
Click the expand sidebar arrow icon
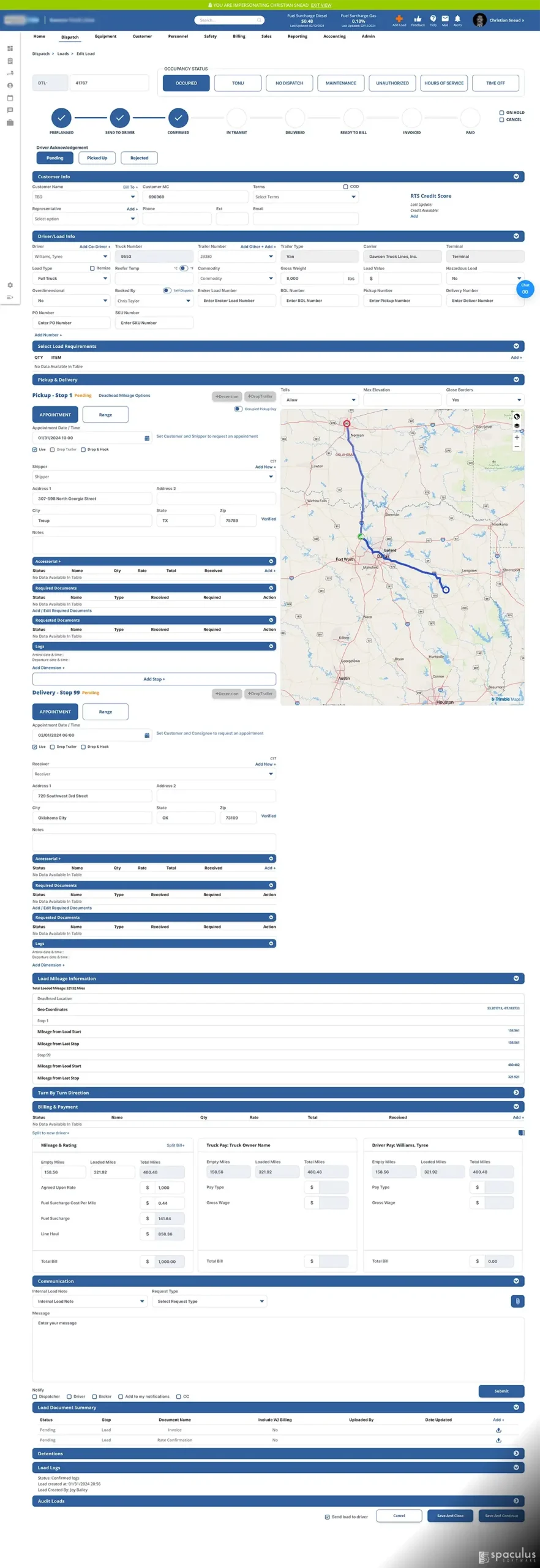pyautogui.click(x=10, y=297)
